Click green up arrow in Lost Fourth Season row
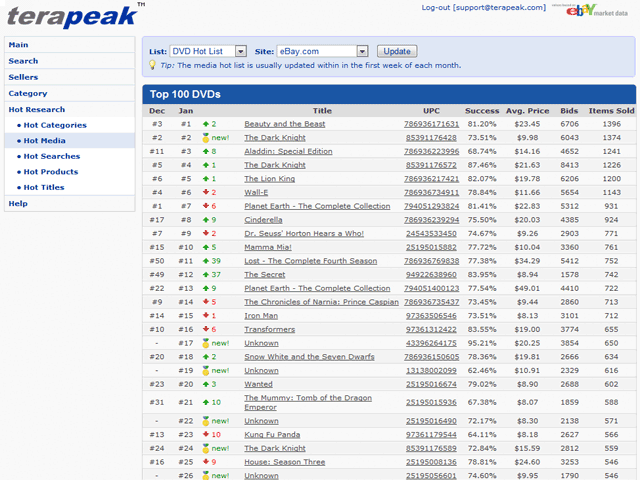 (x=206, y=261)
